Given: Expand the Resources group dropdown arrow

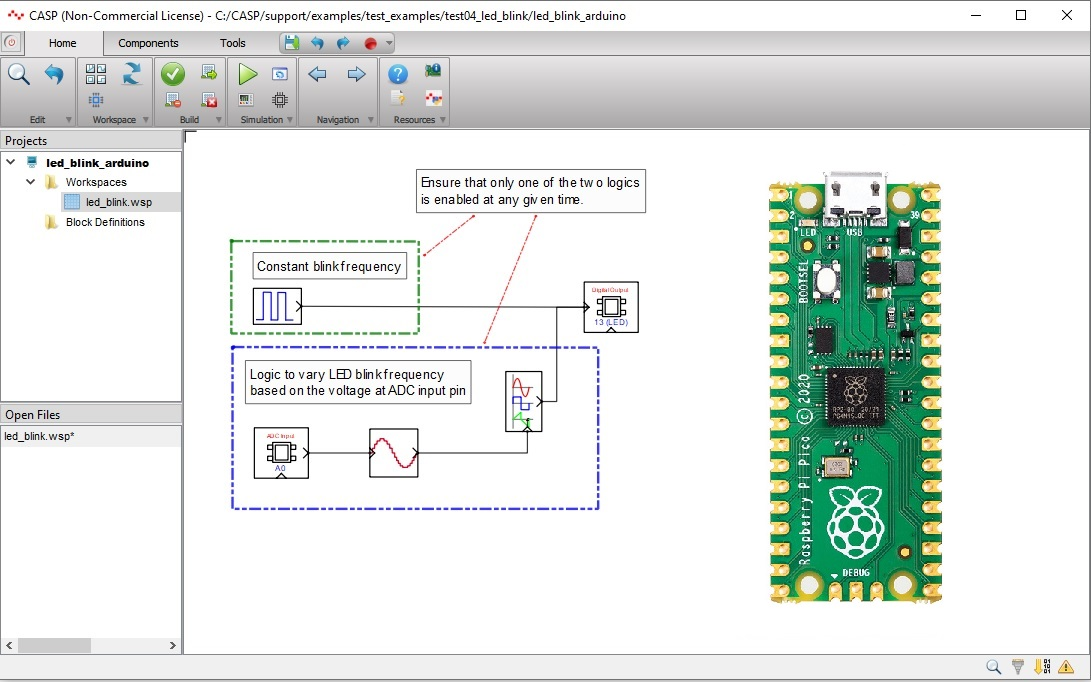Looking at the screenshot, I should [443, 120].
